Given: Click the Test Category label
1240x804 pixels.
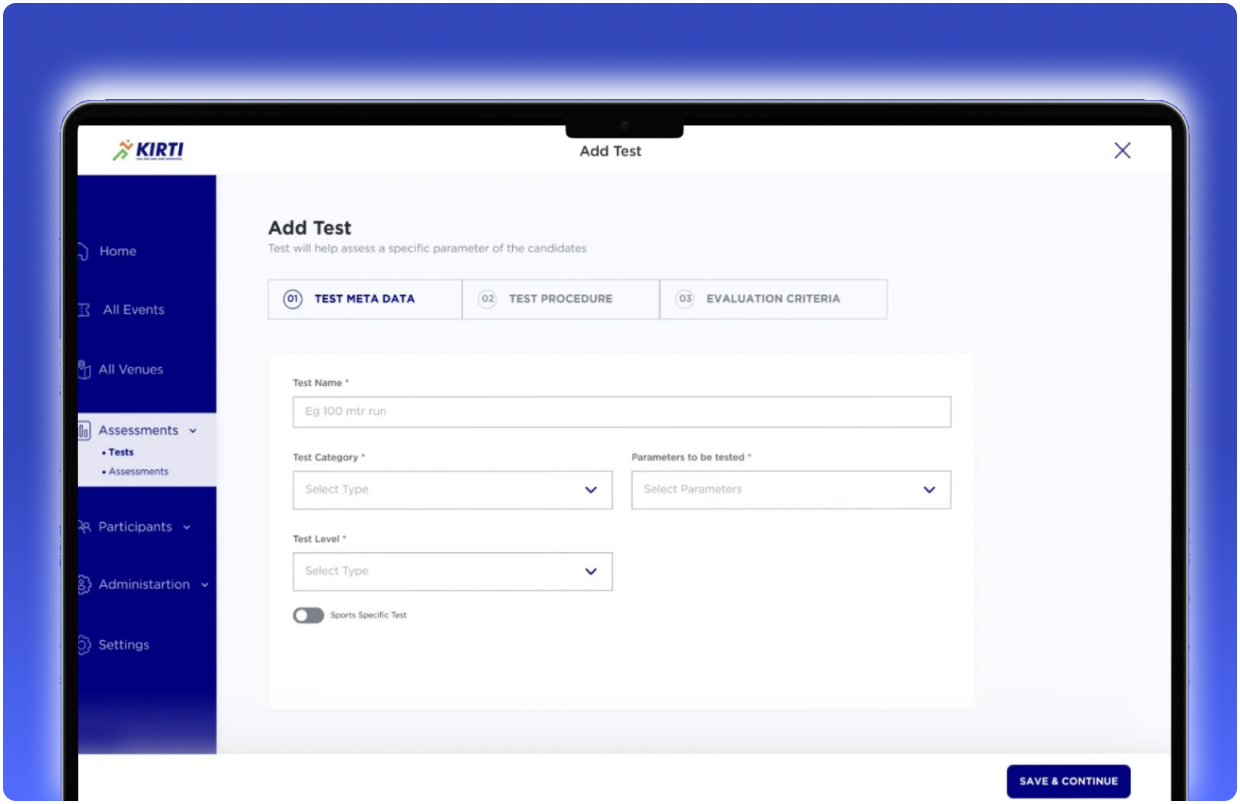Looking at the screenshot, I should tap(329, 457).
